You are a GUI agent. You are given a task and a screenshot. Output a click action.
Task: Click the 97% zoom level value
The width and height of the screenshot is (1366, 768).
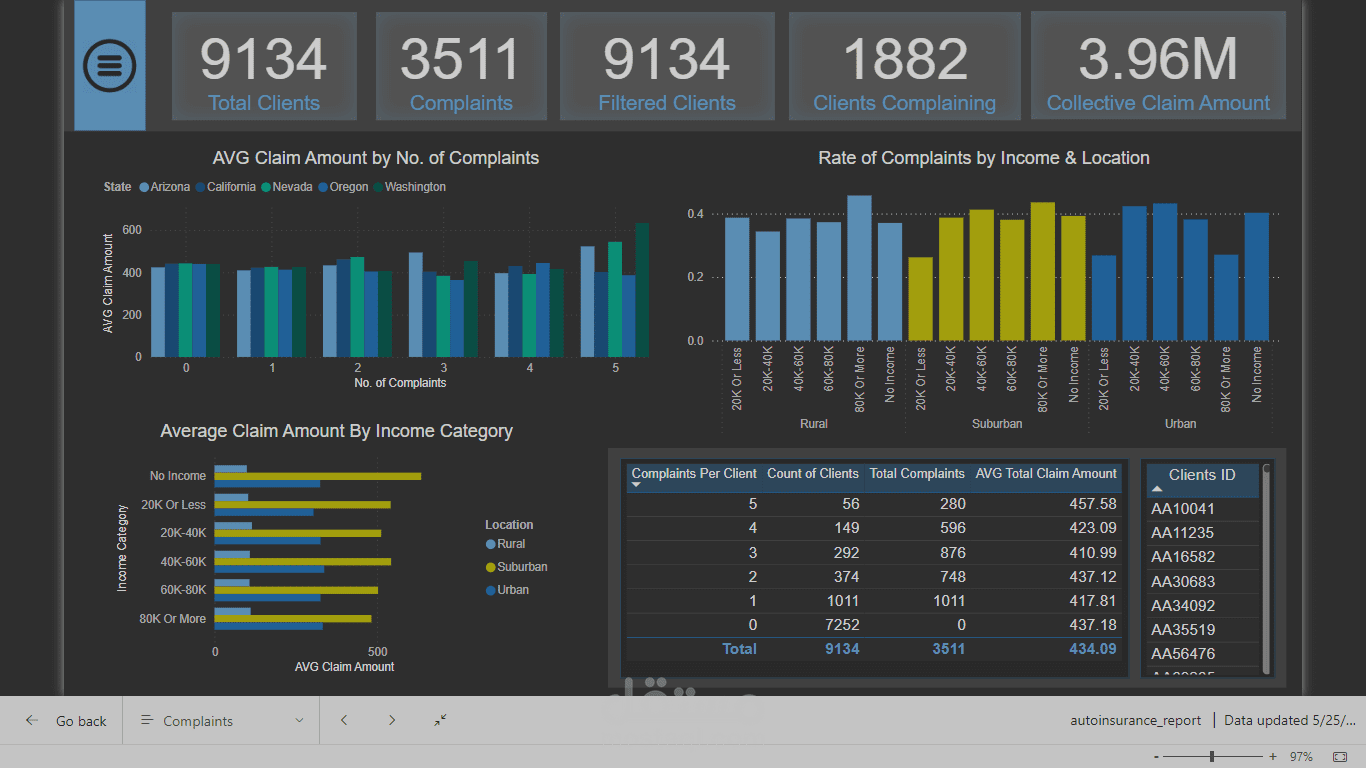1301,757
